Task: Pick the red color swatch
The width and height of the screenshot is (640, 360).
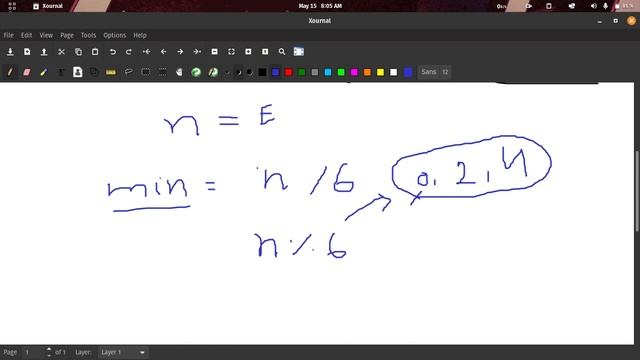Action: coord(289,72)
